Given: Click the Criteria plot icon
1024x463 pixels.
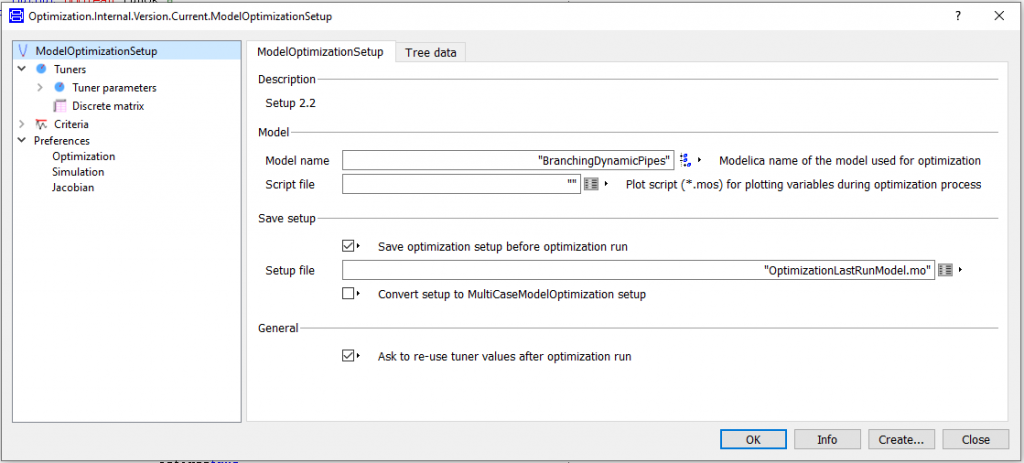Looking at the screenshot, I should click(41, 124).
